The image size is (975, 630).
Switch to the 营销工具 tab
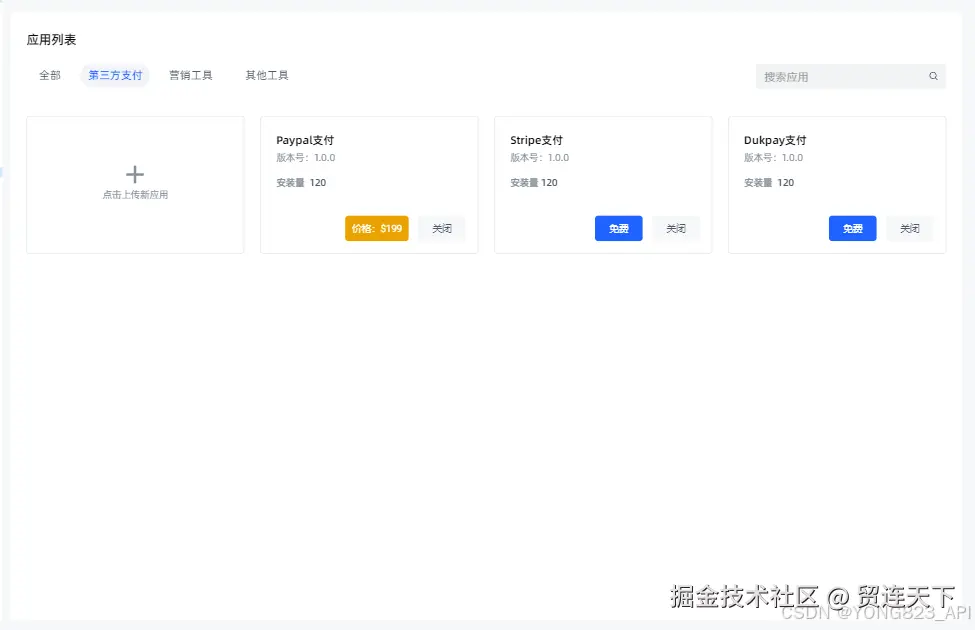point(191,75)
